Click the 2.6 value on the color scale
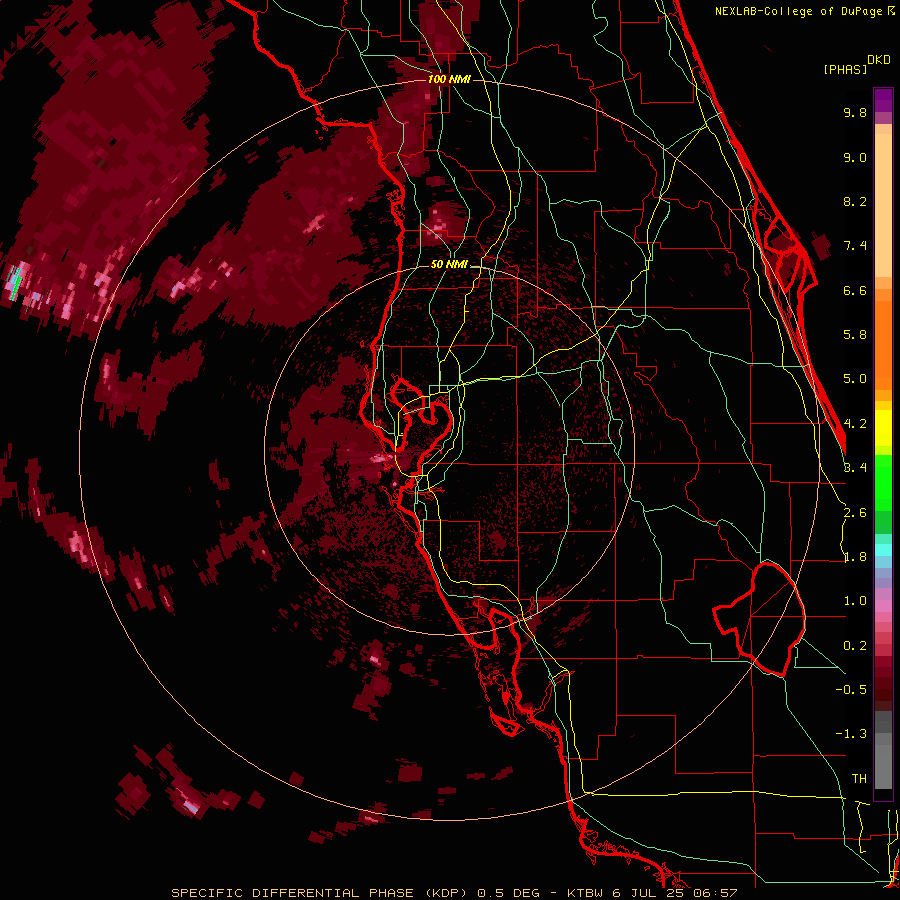 (855, 513)
